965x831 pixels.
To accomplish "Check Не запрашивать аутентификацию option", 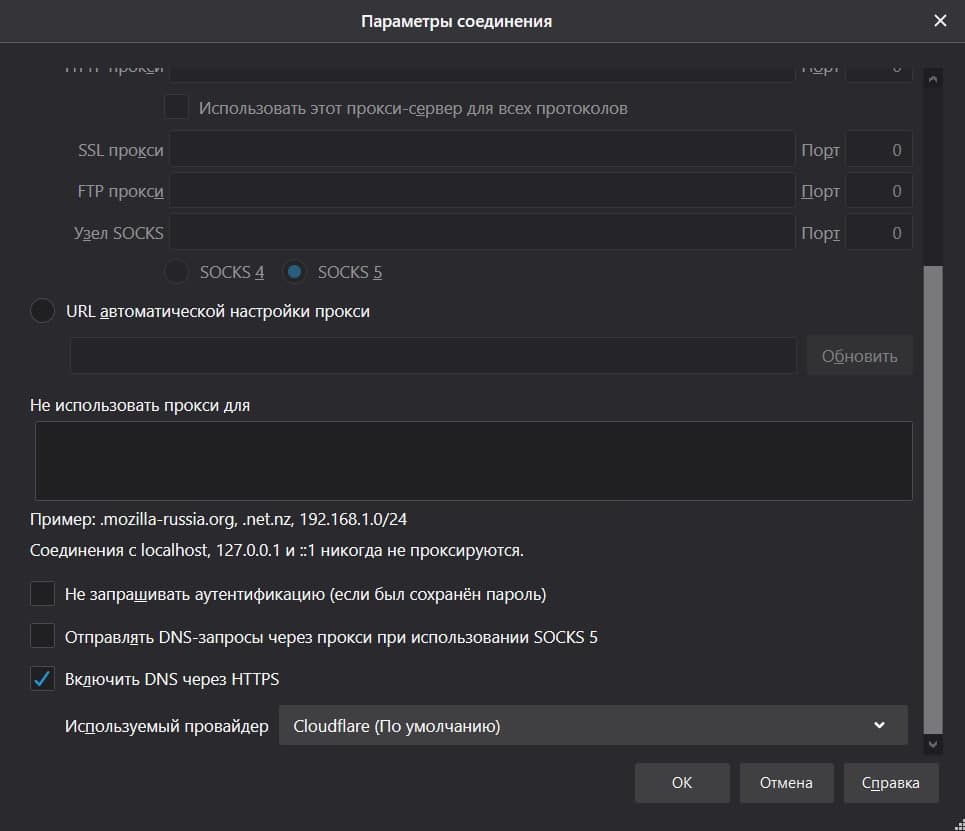I will 43,594.
